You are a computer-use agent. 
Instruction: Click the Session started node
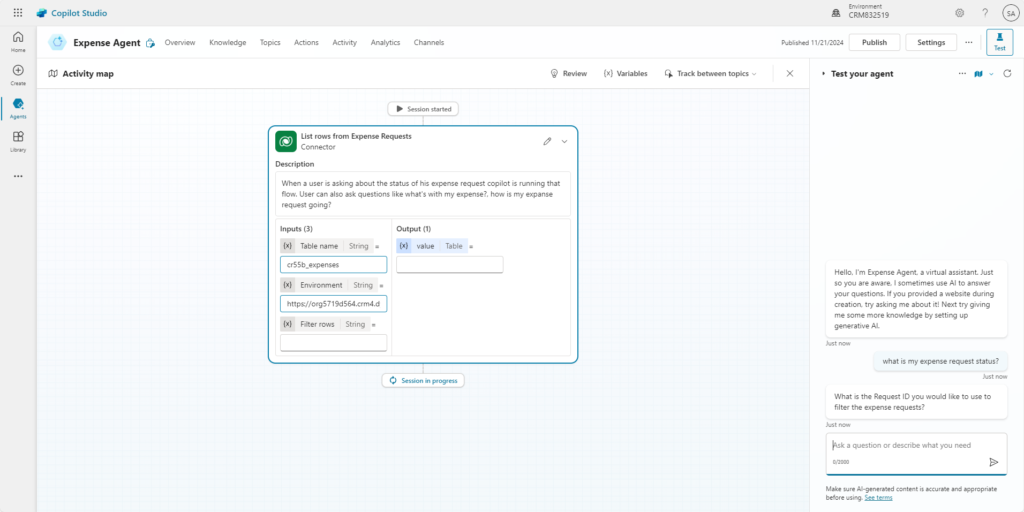(x=423, y=109)
